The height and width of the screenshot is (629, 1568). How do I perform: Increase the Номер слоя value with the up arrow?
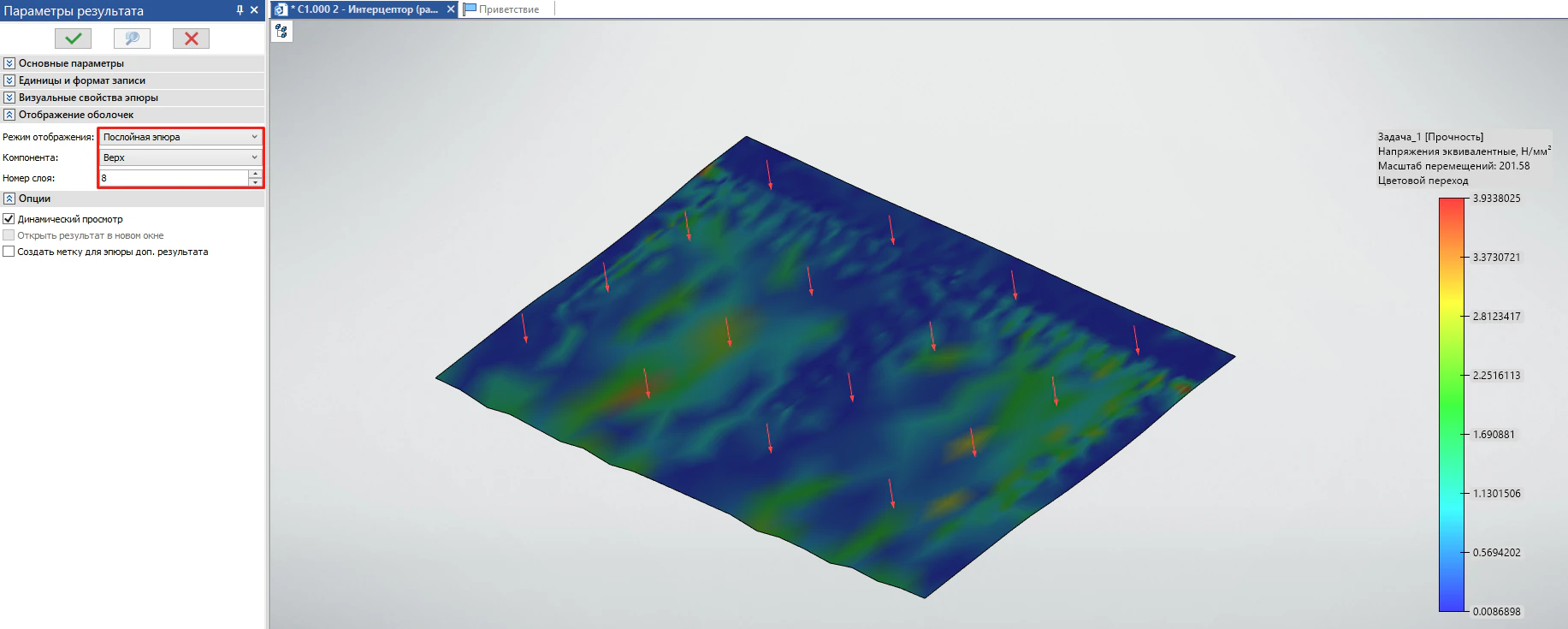point(255,174)
